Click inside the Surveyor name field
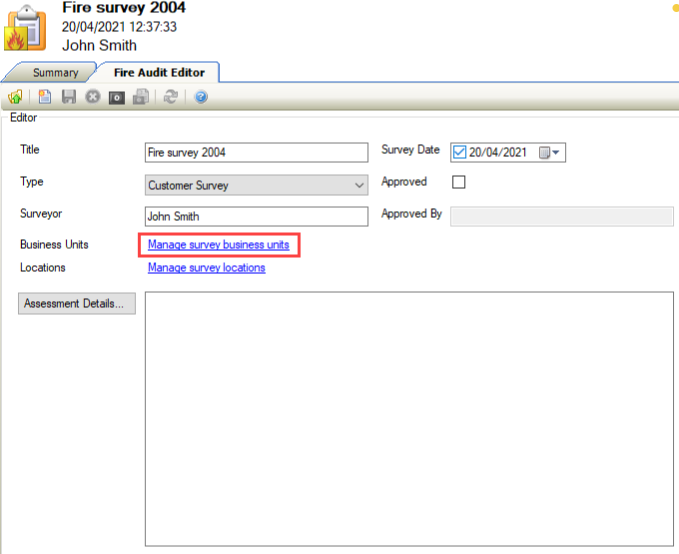The width and height of the screenshot is (679, 554). tap(256, 217)
